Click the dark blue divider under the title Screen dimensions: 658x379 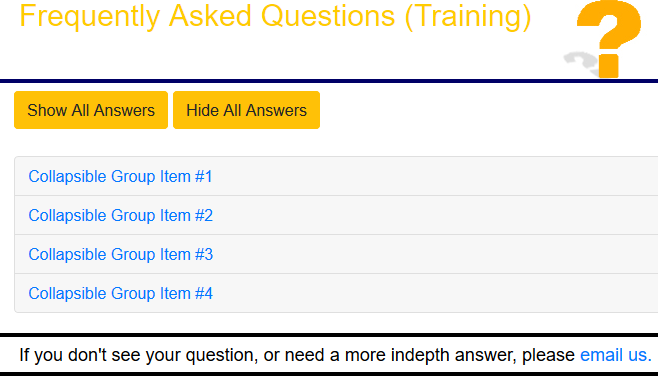pos(329,81)
